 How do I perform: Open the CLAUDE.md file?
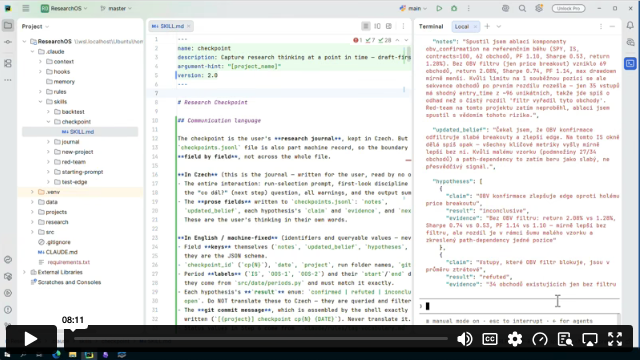pos(61,252)
